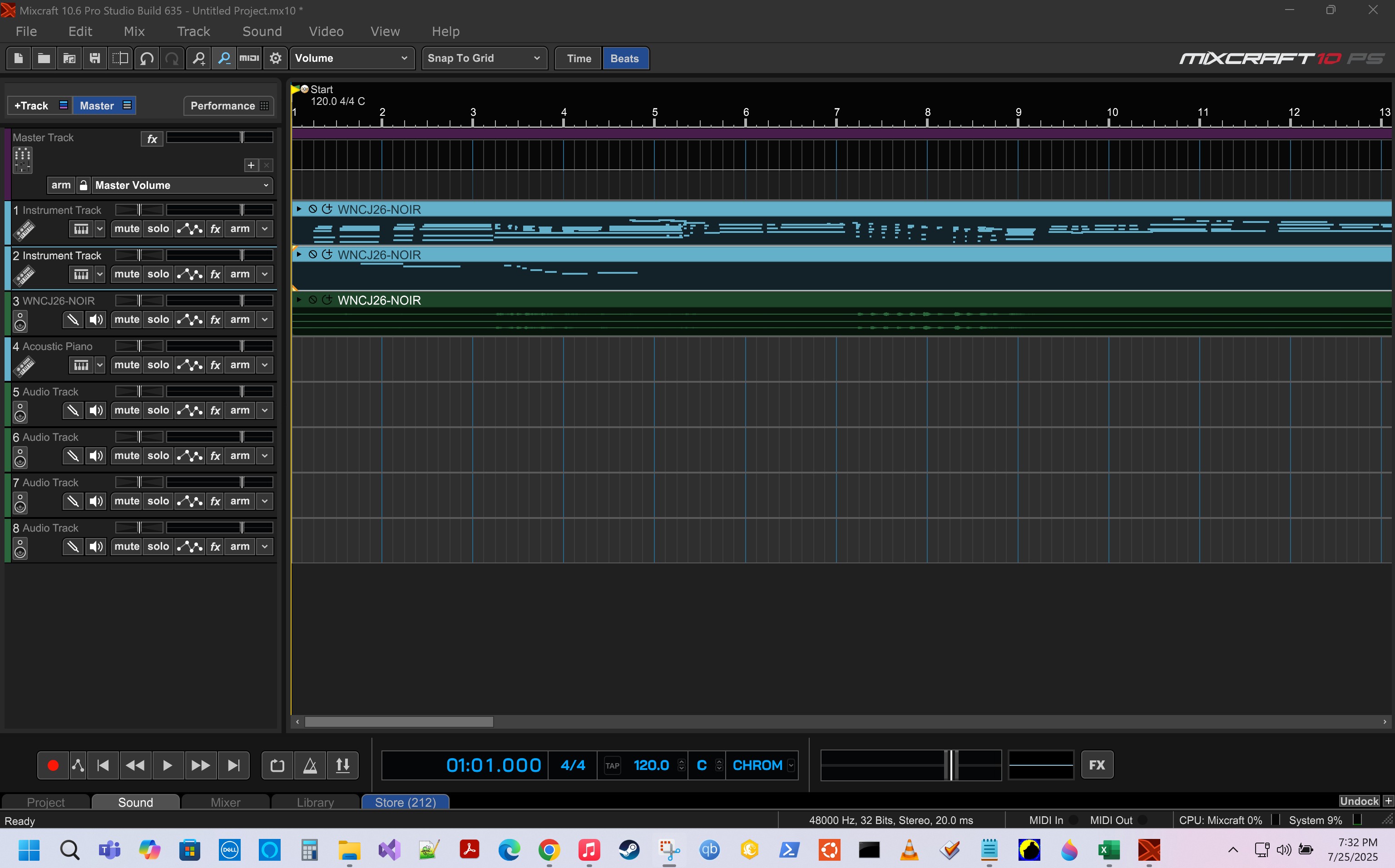Click the Undock button
The image size is (1395, 868).
point(1359,801)
